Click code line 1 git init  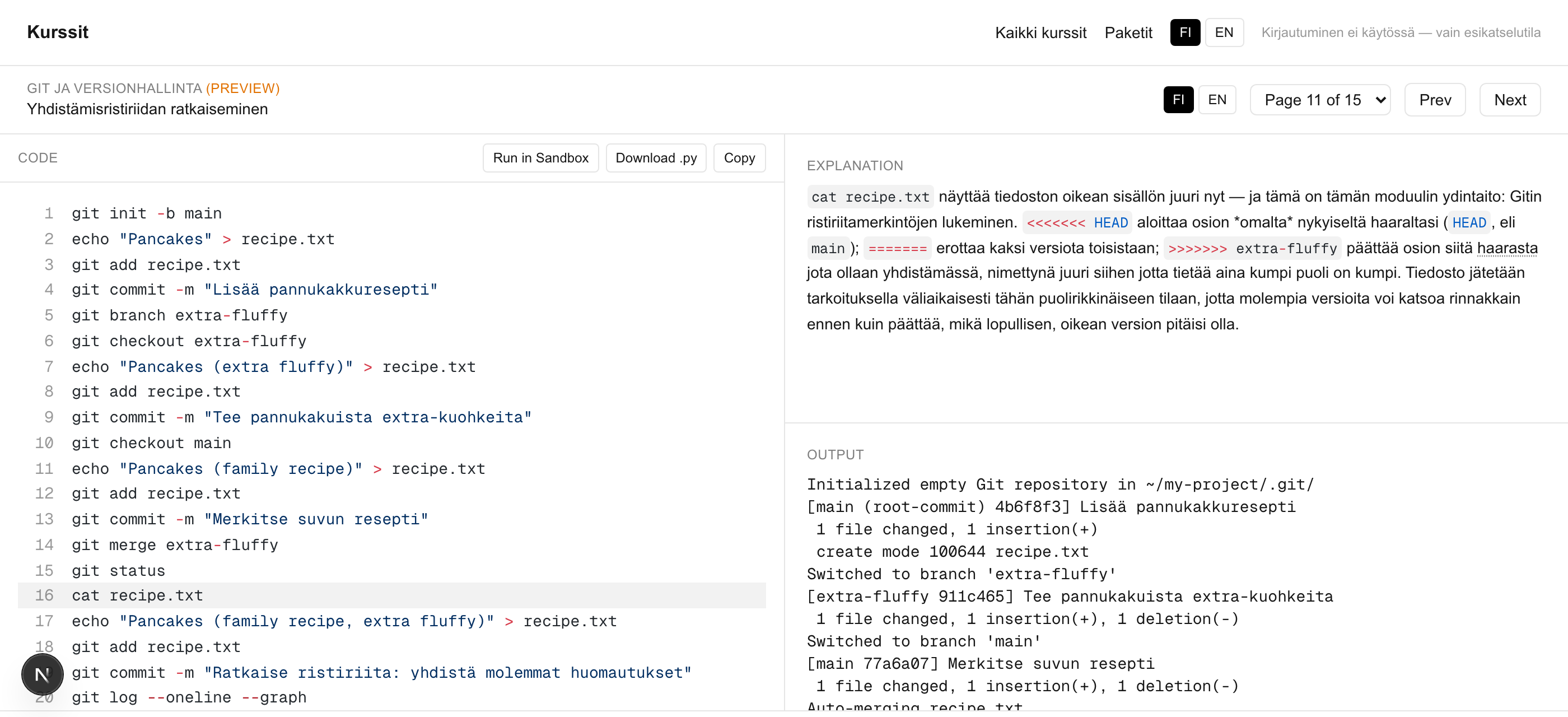(x=392, y=213)
